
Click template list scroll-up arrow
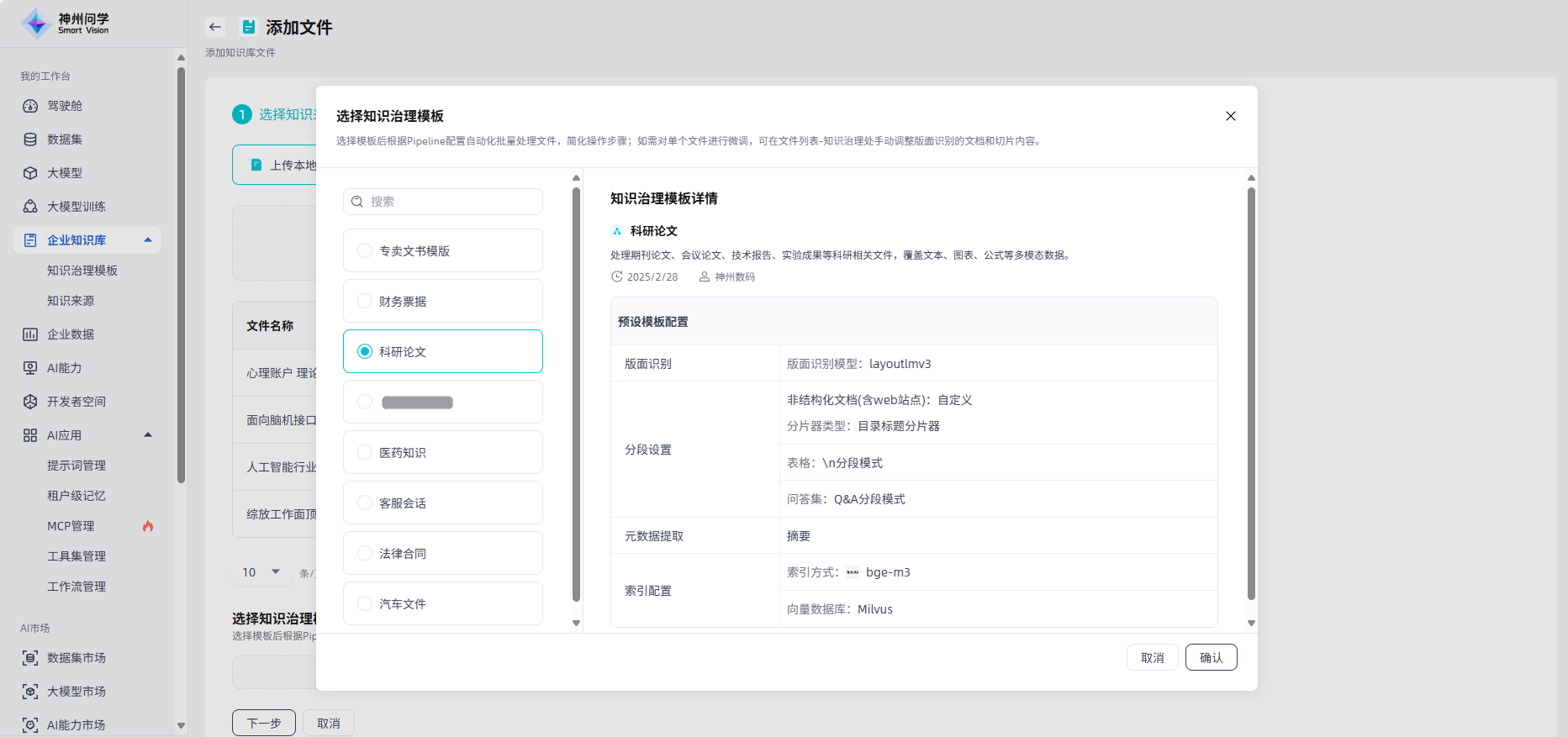pyautogui.click(x=576, y=177)
